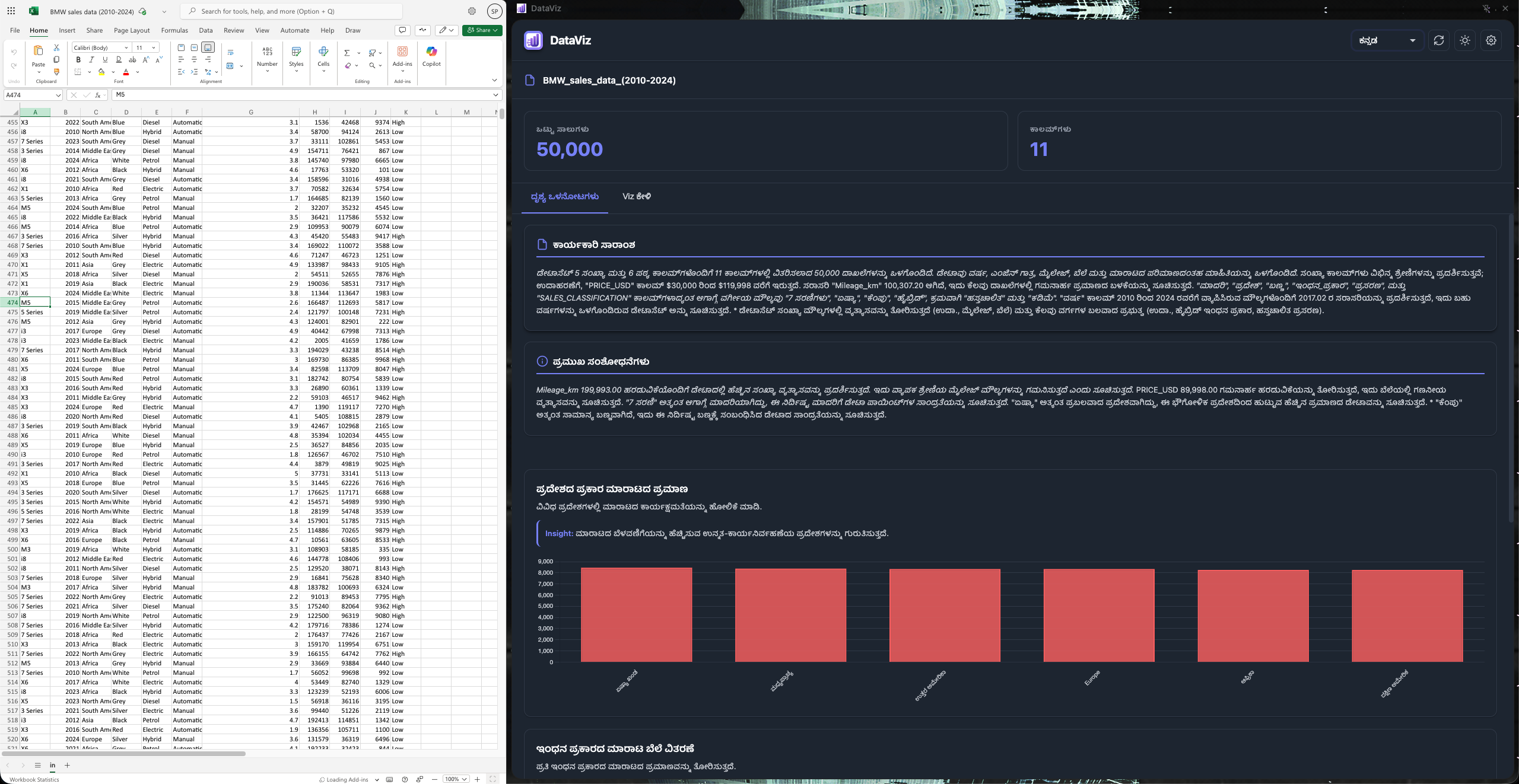Open Workbook Statistics in status bar
This screenshot has width=1519, height=784.
(x=34, y=779)
